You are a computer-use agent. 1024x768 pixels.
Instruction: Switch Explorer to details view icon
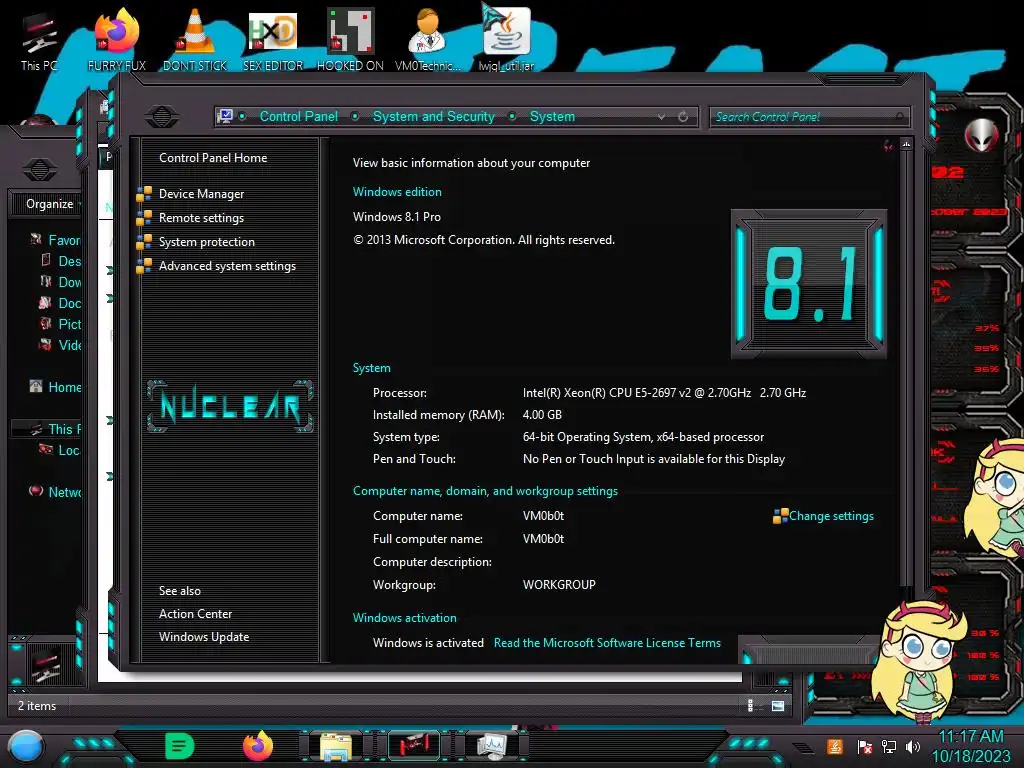point(750,705)
